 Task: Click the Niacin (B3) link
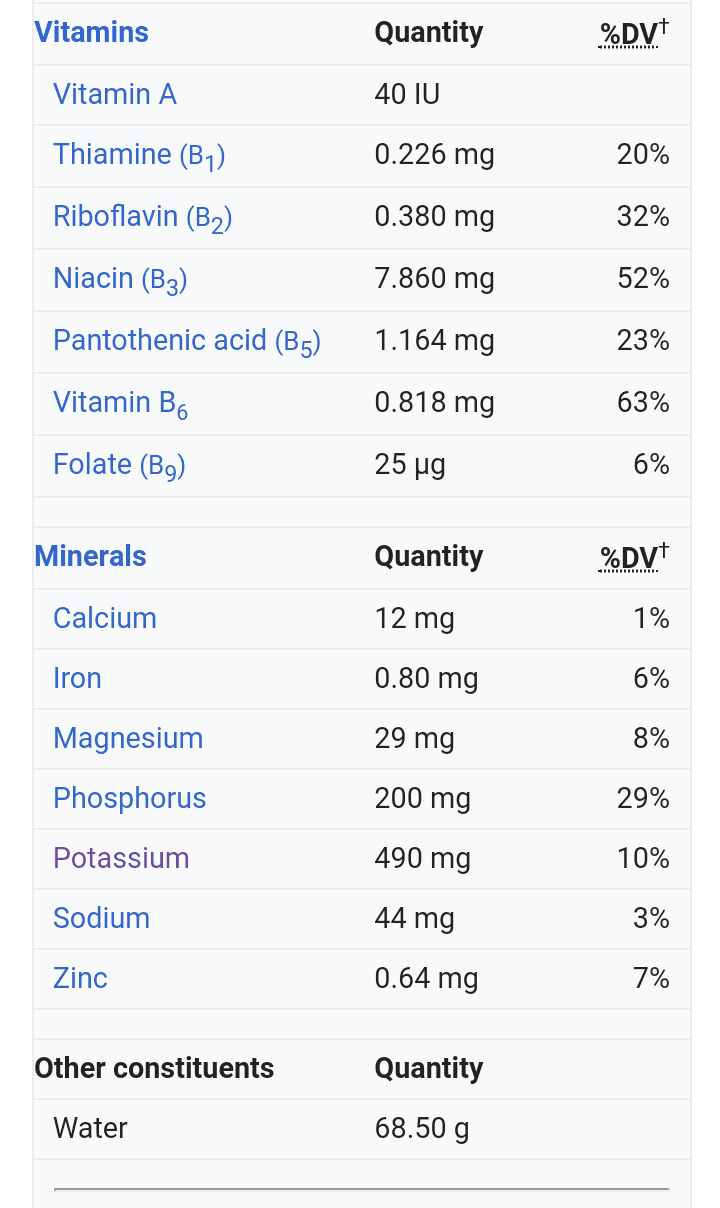[x=120, y=279]
